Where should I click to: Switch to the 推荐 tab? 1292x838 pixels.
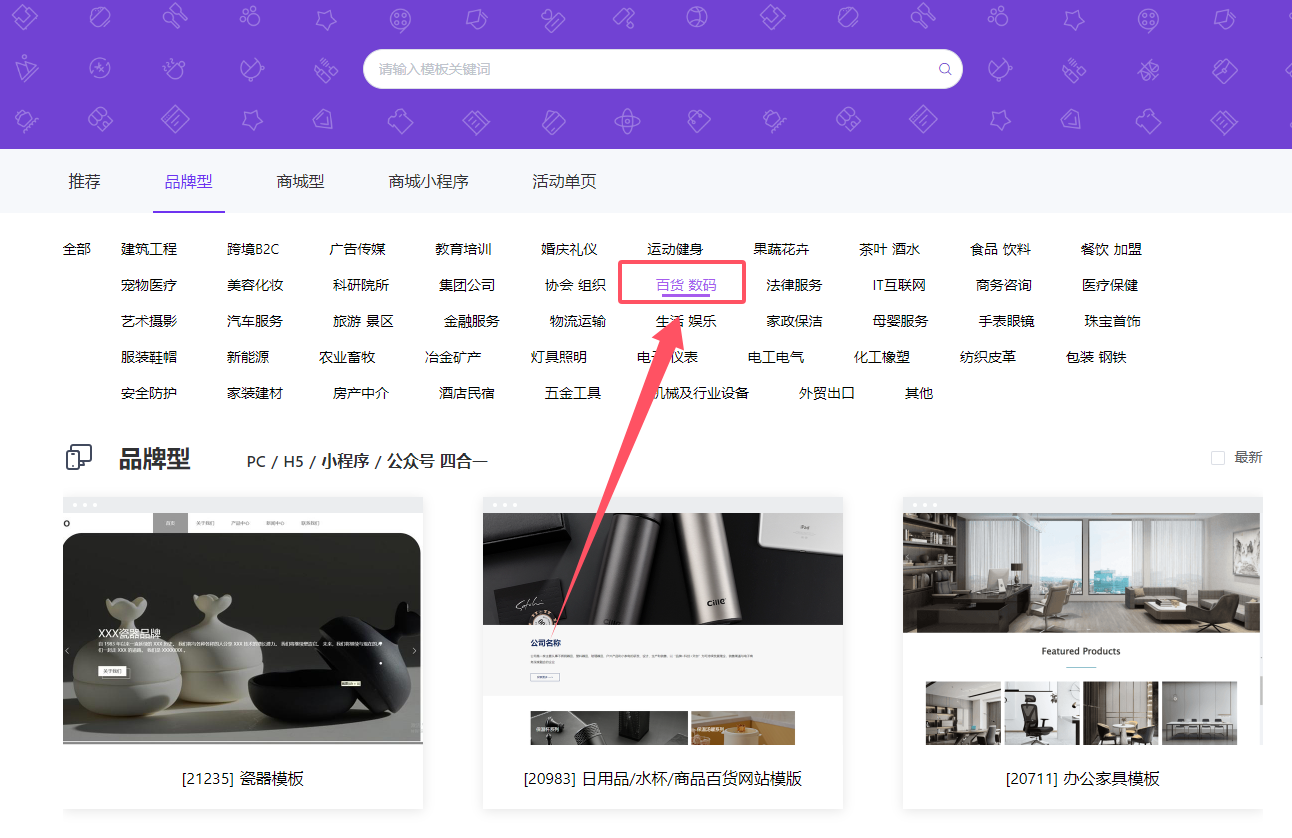(x=85, y=181)
